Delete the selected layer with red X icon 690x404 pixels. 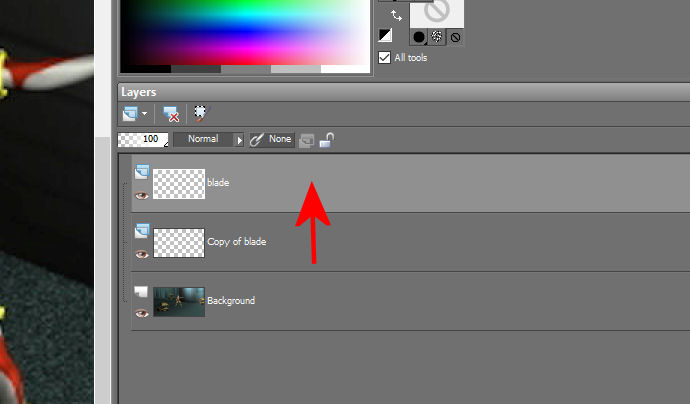pyautogui.click(x=171, y=114)
